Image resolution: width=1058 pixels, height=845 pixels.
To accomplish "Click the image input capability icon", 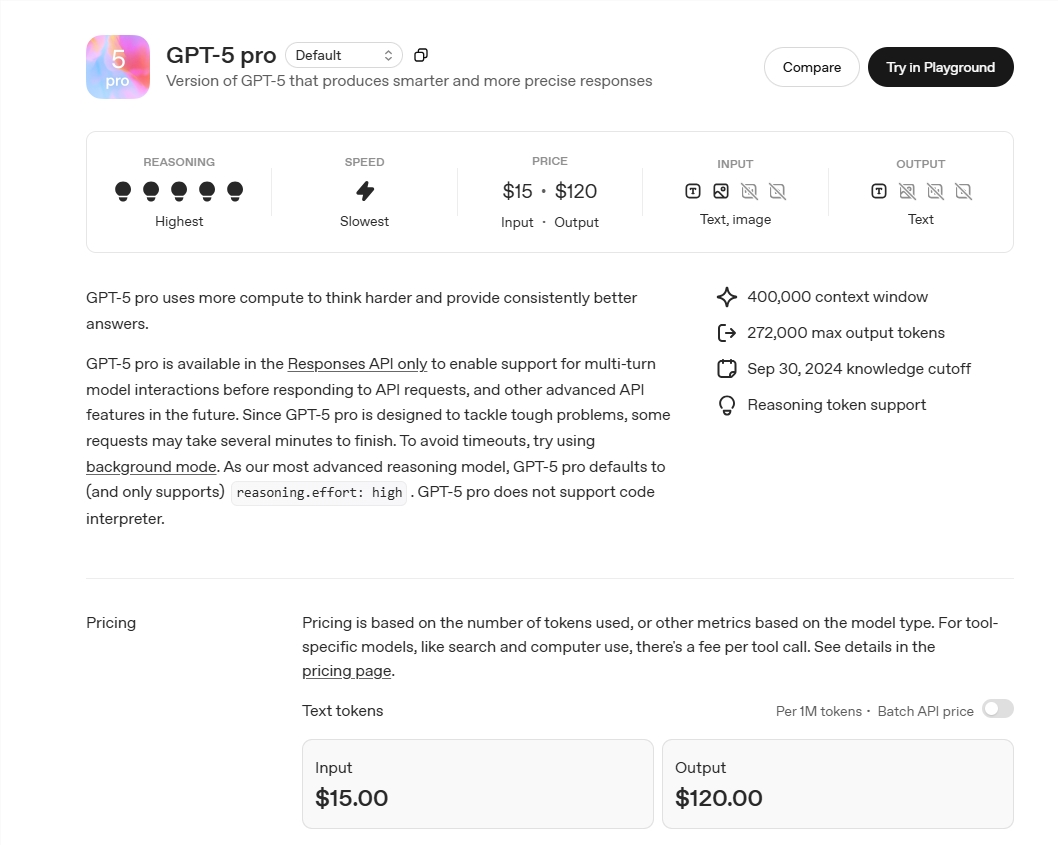I will tap(722, 190).
